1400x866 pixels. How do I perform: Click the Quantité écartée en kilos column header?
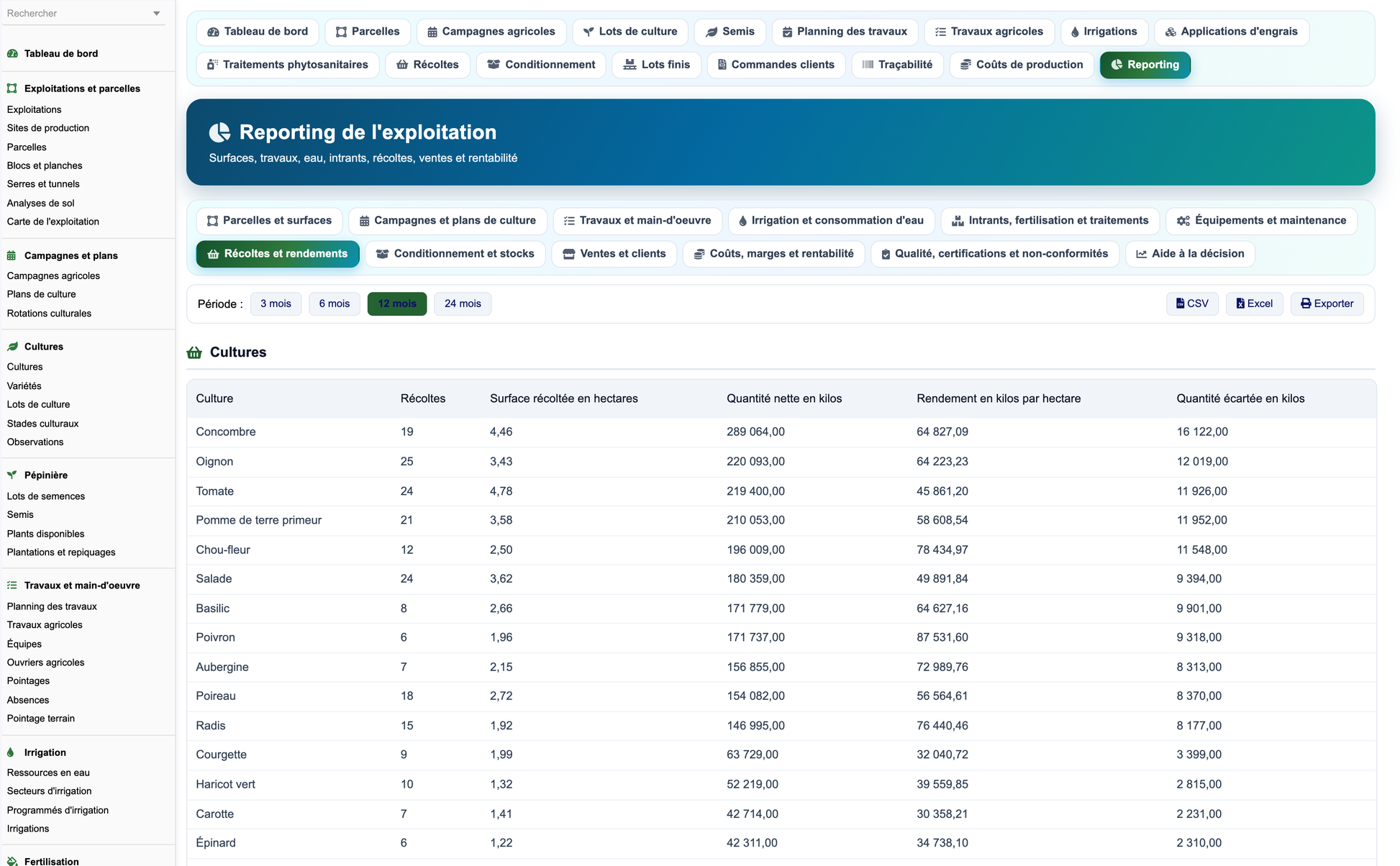pos(1240,398)
